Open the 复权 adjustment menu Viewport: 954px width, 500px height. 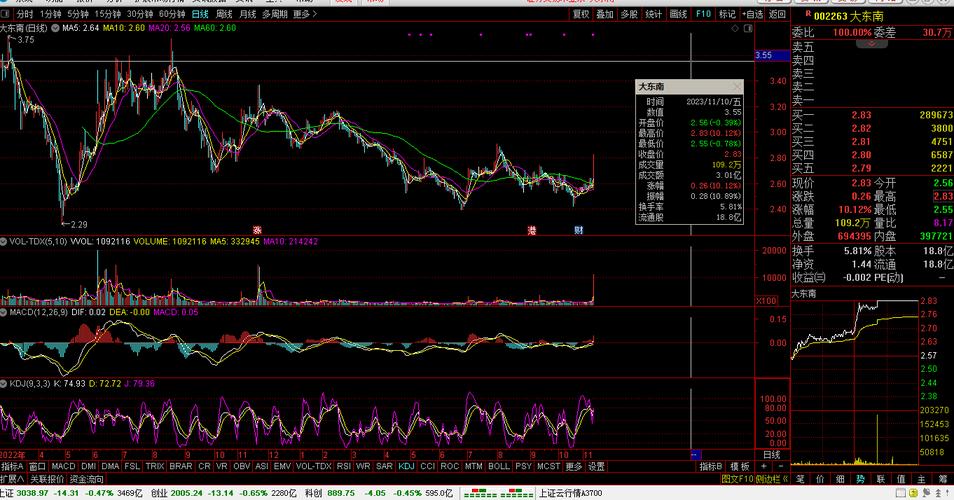point(581,14)
